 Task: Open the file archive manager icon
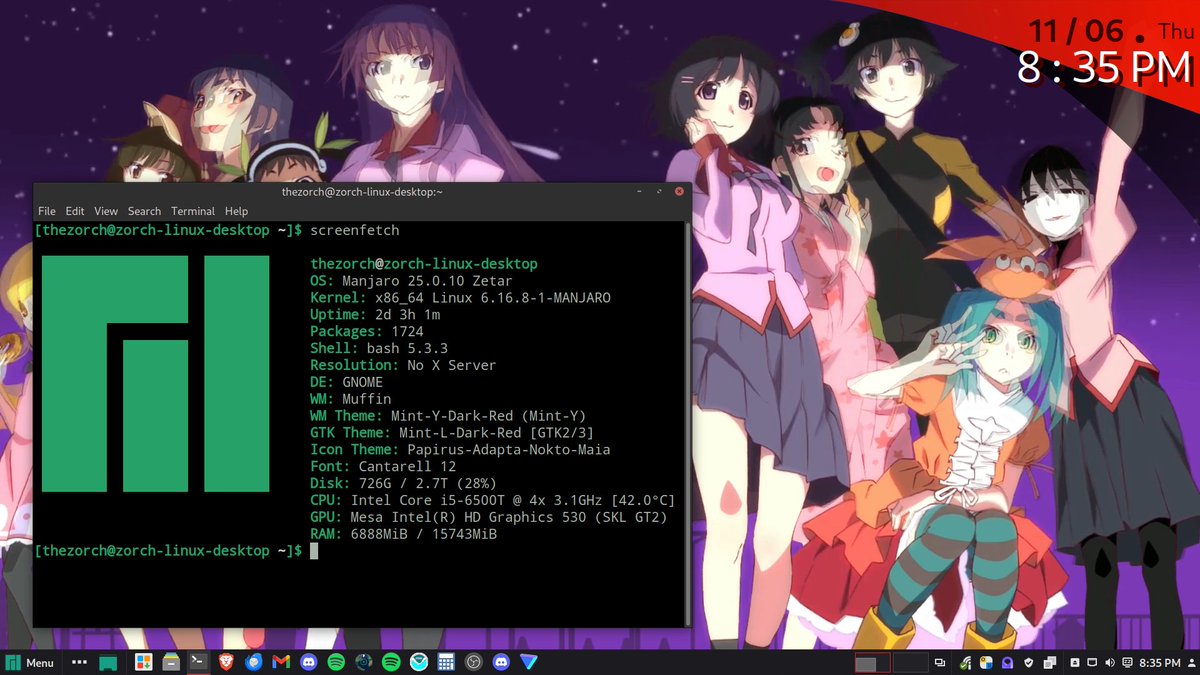pyautogui.click(x=170, y=661)
